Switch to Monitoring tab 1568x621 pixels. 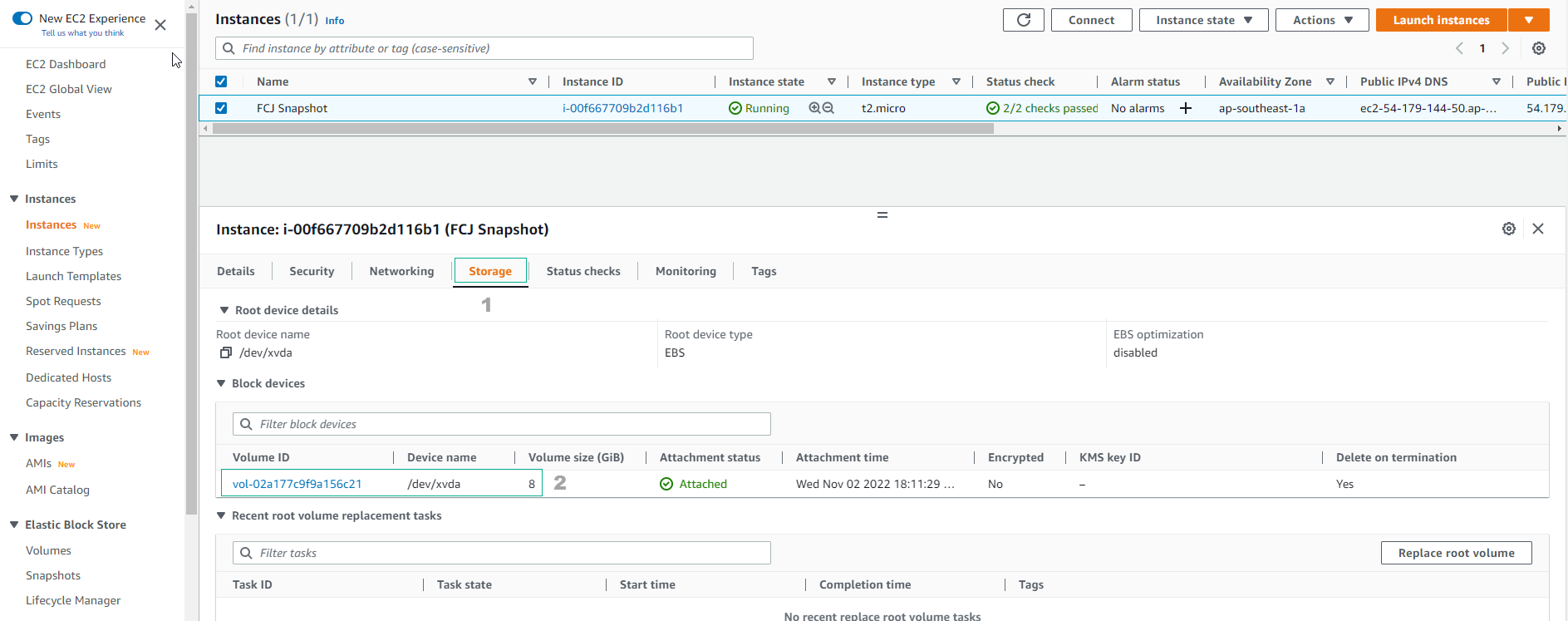pos(686,271)
